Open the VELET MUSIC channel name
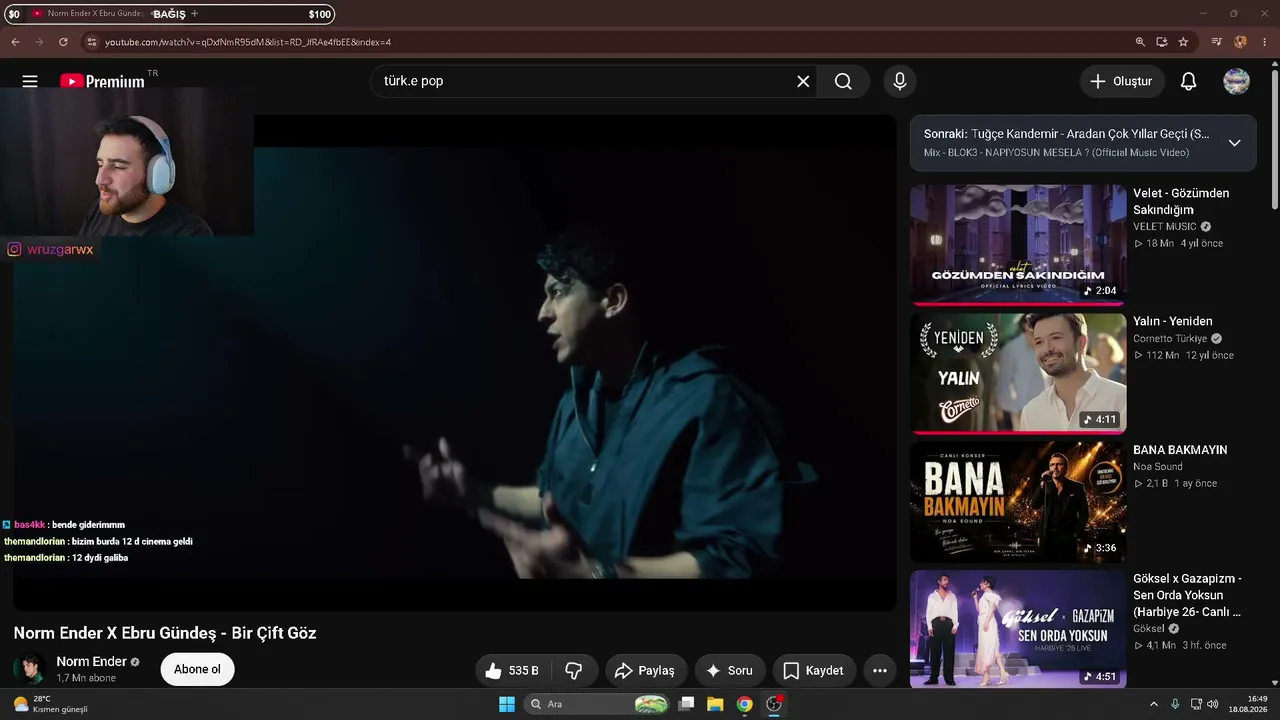Image resolution: width=1280 pixels, height=720 pixels. [1164, 227]
